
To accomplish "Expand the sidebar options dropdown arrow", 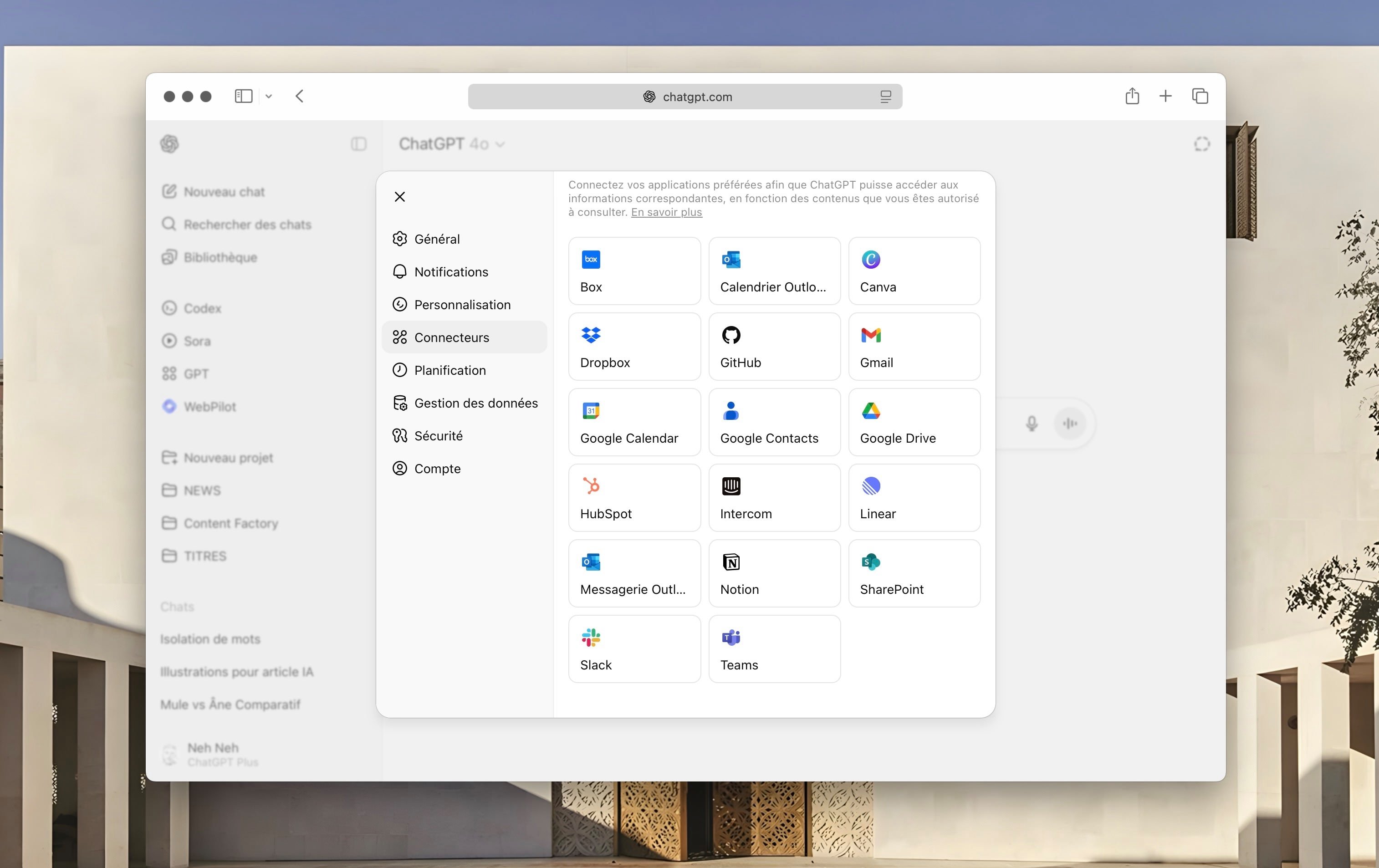I will click(269, 97).
